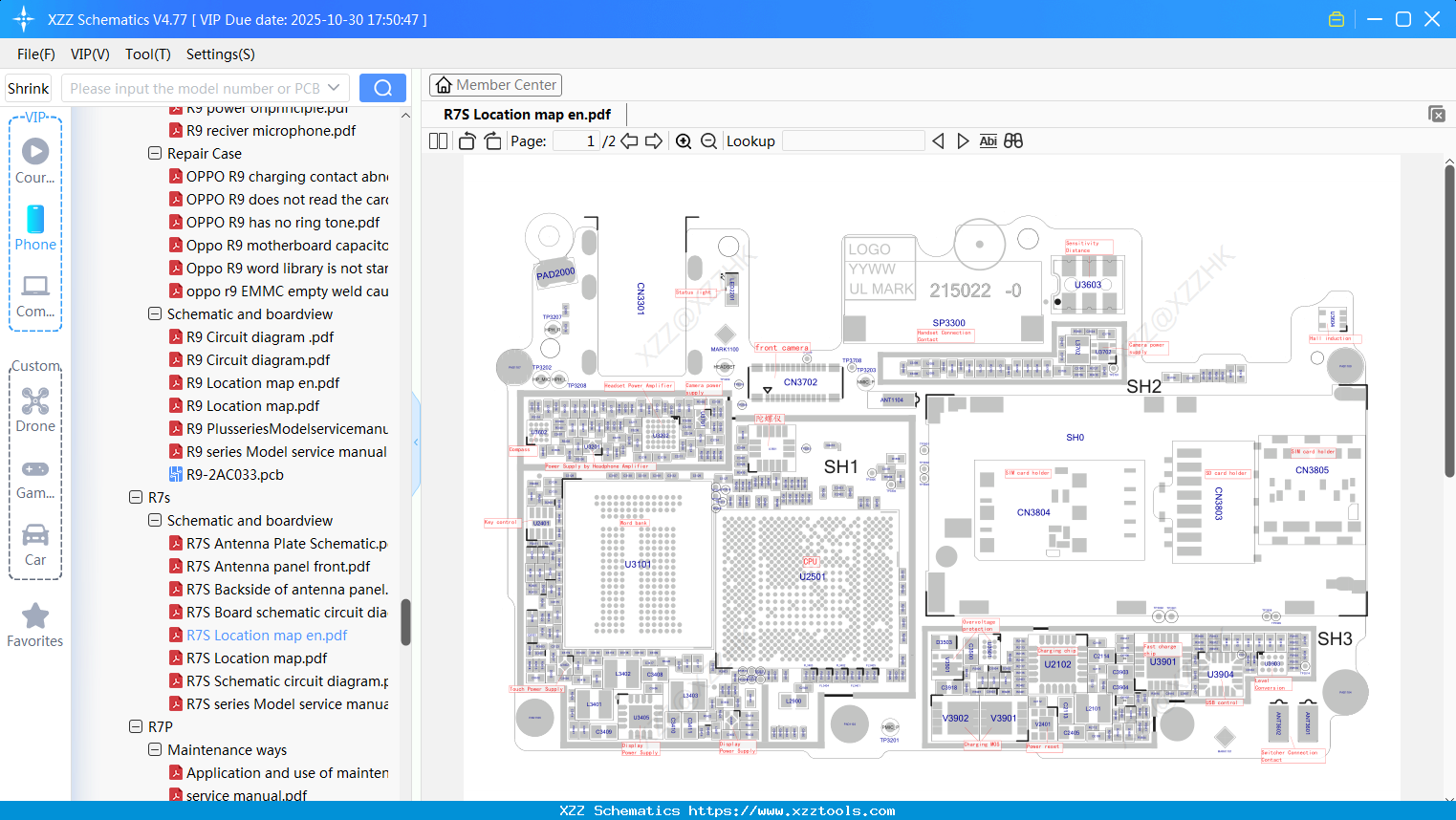
Task: Enable two-page view mode icon
Action: pos(437,140)
